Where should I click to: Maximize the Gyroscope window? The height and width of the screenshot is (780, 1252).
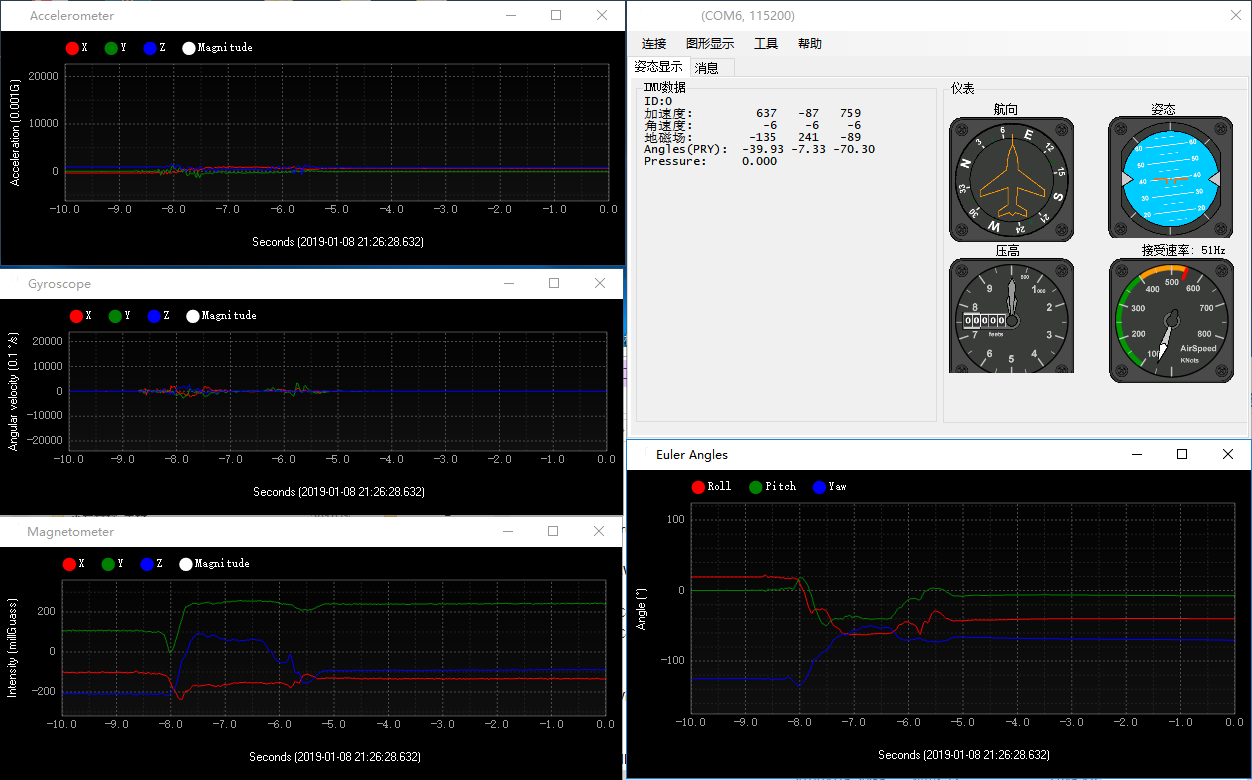[554, 284]
